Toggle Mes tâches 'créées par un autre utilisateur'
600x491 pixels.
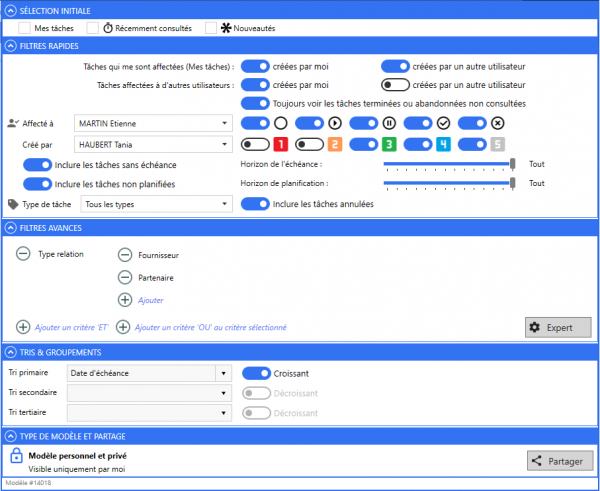[395, 66]
